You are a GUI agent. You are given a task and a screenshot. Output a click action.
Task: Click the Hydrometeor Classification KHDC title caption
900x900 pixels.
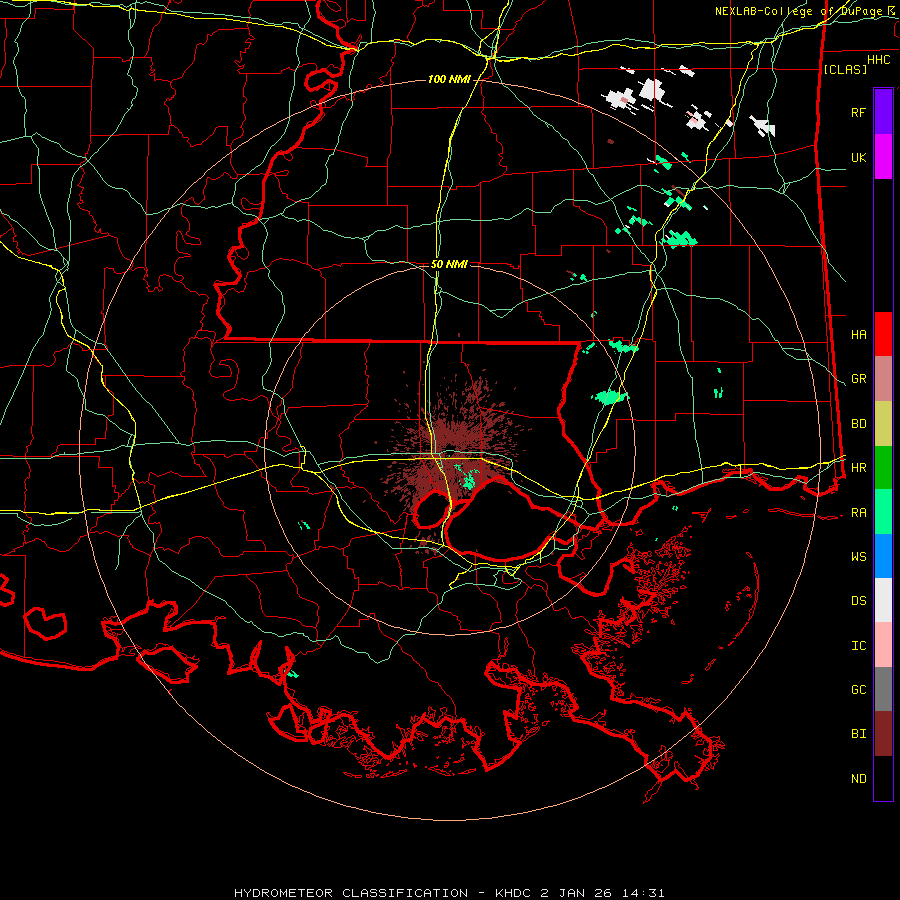(449, 893)
